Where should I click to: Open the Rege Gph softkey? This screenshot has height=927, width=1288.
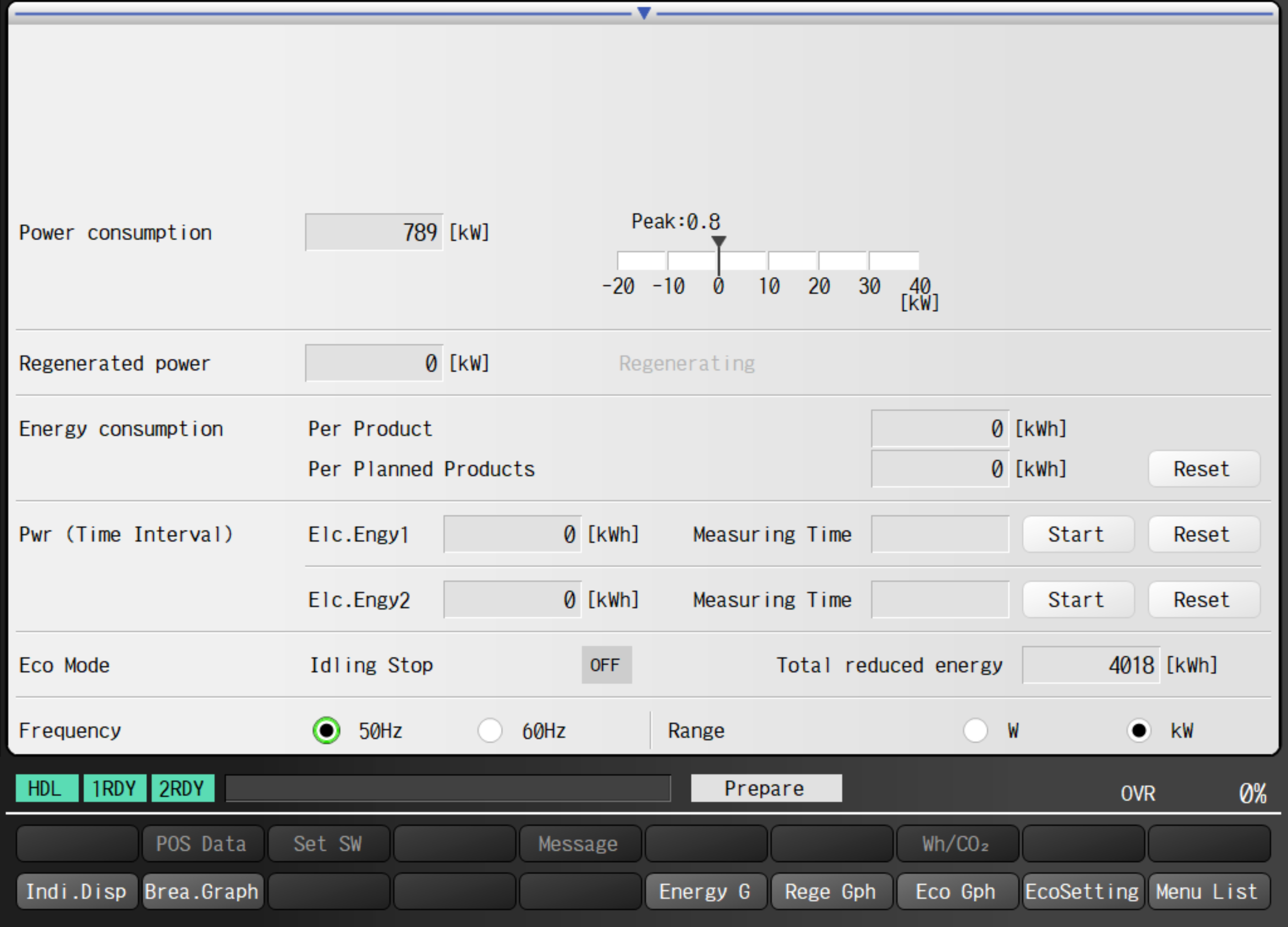(x=831, y=891)
